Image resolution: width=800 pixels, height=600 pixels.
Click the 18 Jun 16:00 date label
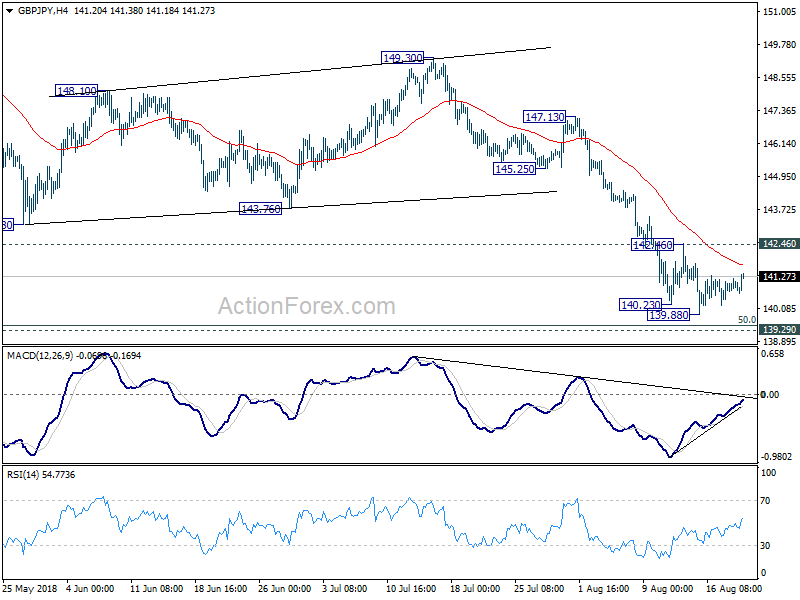pos(220,588)
